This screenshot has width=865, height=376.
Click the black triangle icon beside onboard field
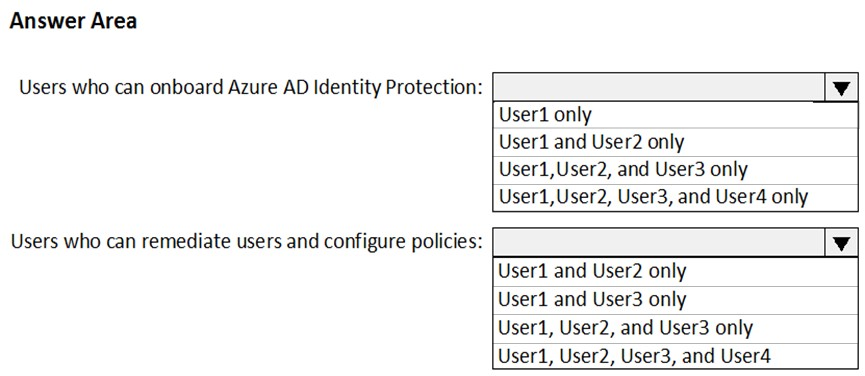tap(841, 89)
